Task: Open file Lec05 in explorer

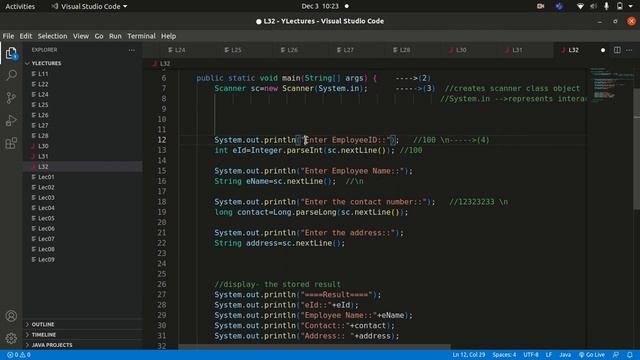Action: pos(82,218)
